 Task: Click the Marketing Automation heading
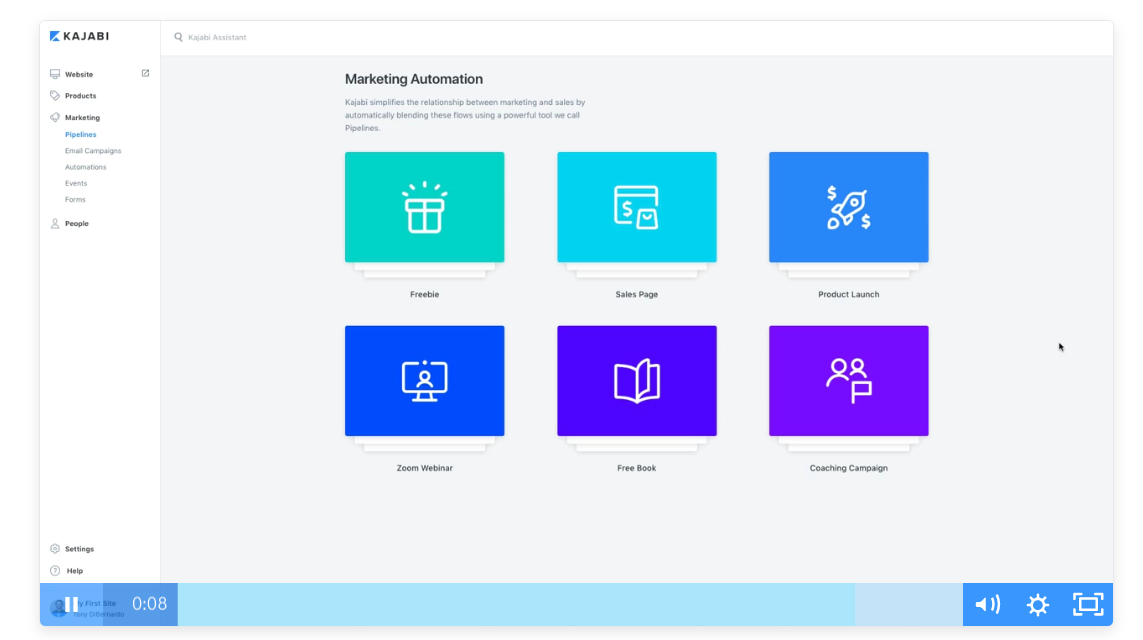click(x=413, y=79)
